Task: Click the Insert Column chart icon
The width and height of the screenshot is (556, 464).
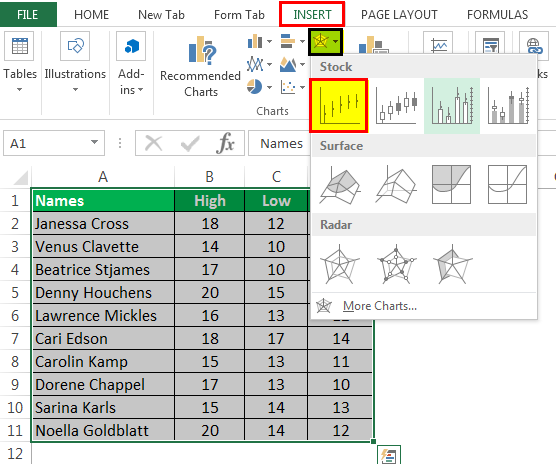Action: pyautogui.click(x=255, y=41)
